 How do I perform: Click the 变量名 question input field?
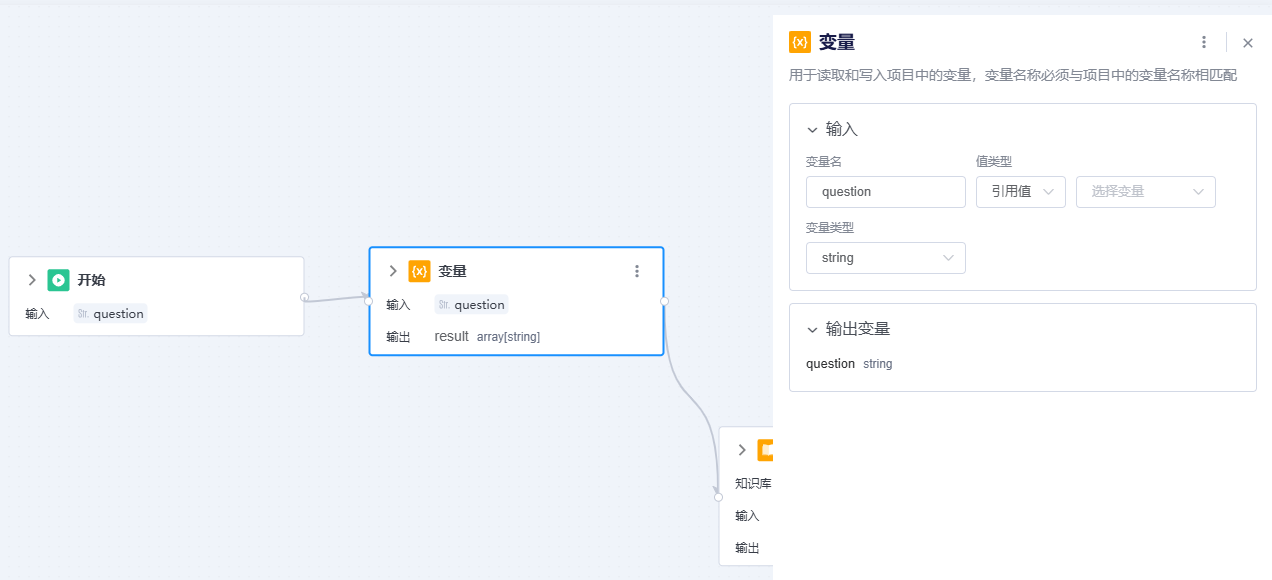886,192
